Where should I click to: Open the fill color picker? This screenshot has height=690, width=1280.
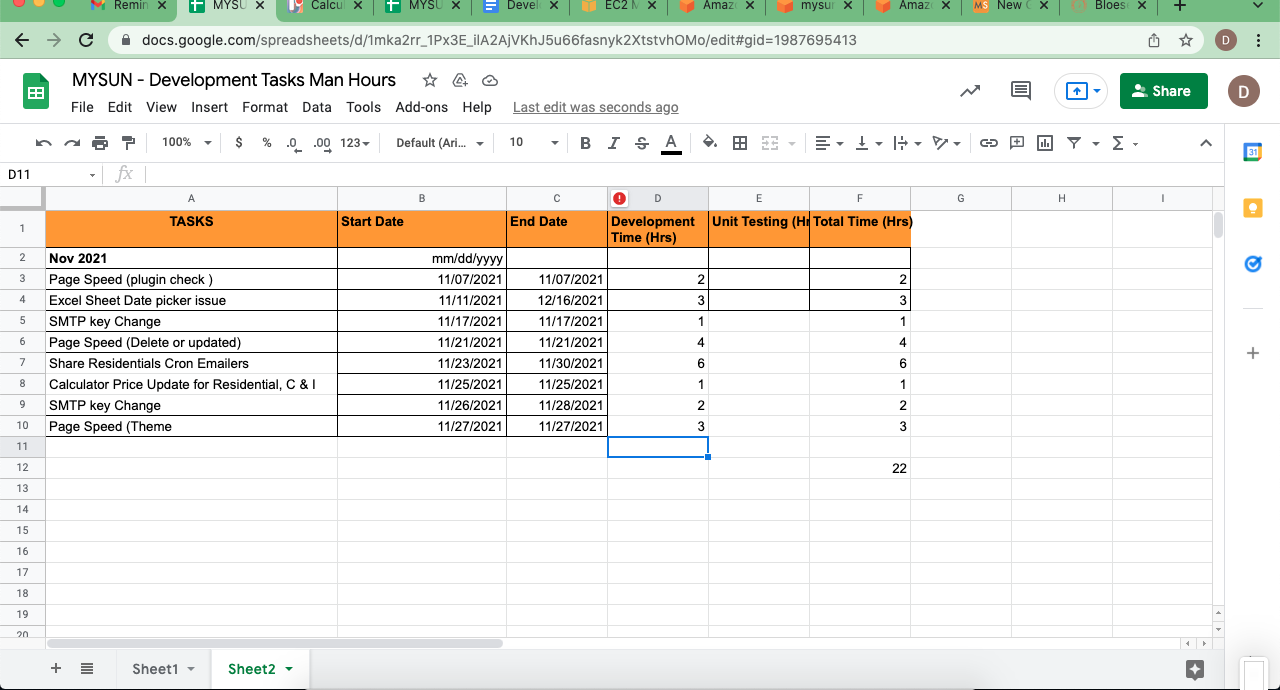710,143
